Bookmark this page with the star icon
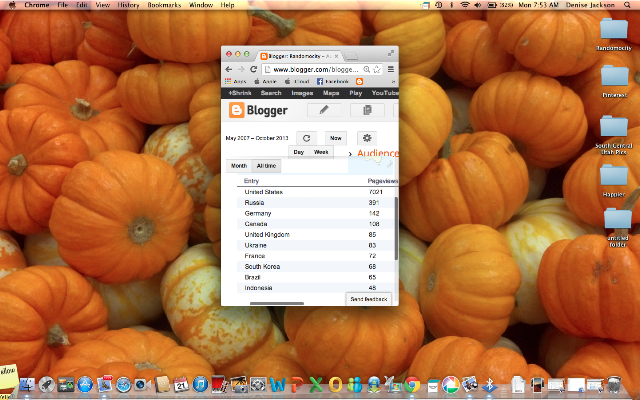640x400 pixels. 377,69
